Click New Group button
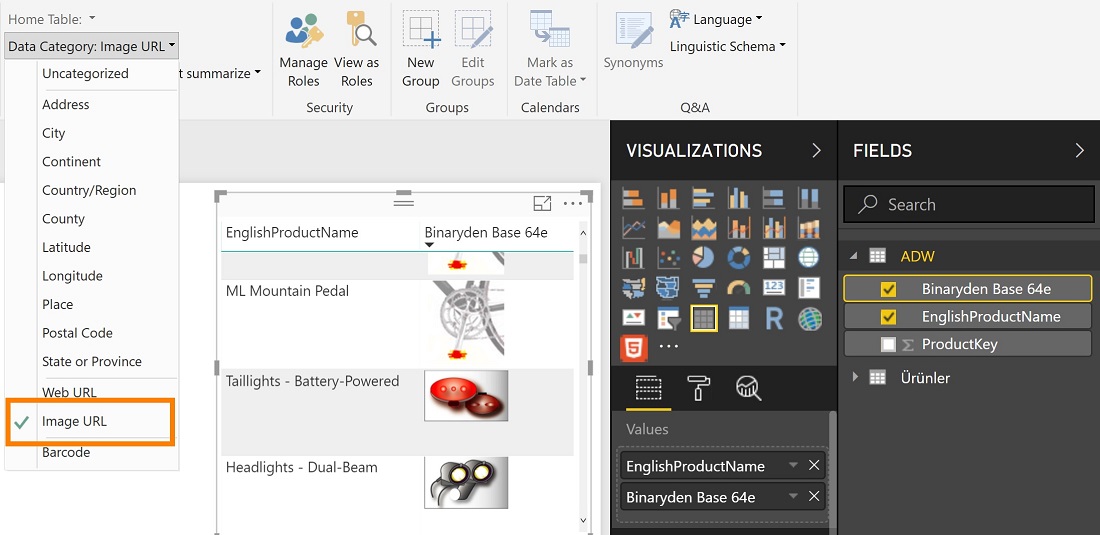The width and height of the screenshot is (1100, 535). pyautogui.click(x=421, y=49)
